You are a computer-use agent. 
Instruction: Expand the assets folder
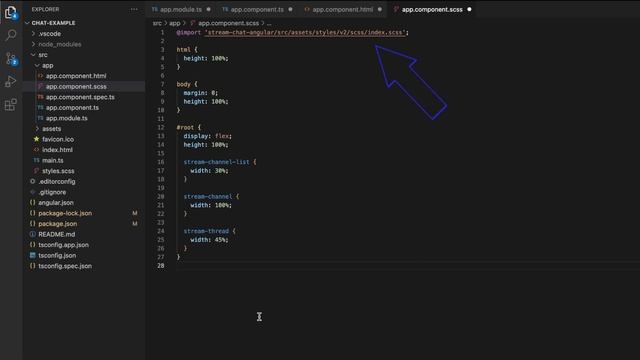tap(37, 129)
